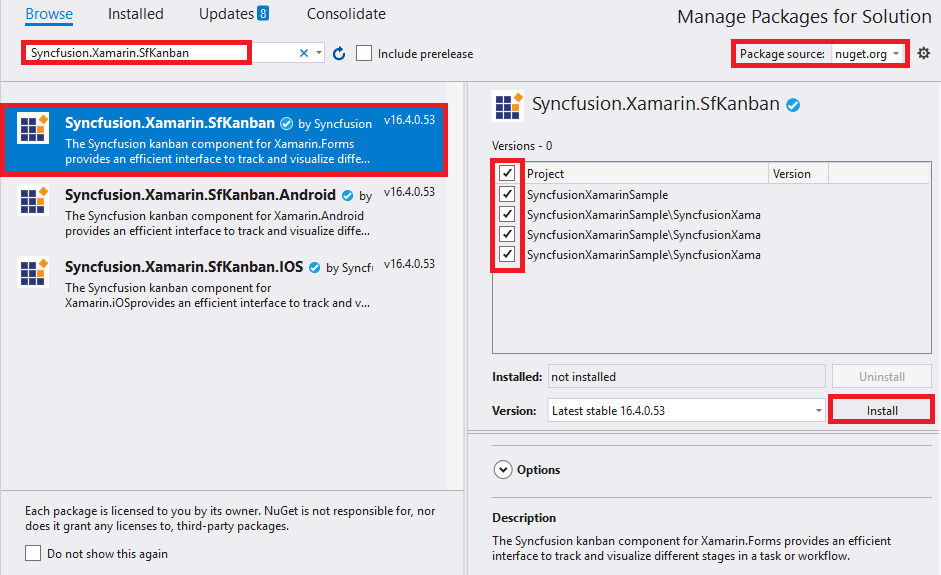Viewport: 941px width, 575px height.
Task: Open package source settings gear
Action: 923,53
